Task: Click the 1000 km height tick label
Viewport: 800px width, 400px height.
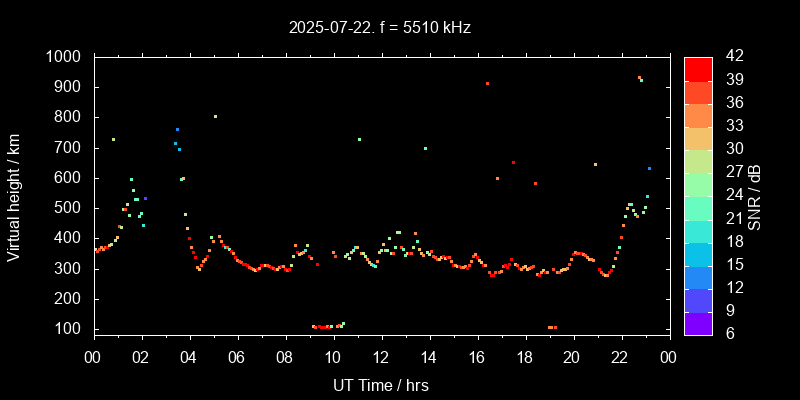Action: point(64,57)
